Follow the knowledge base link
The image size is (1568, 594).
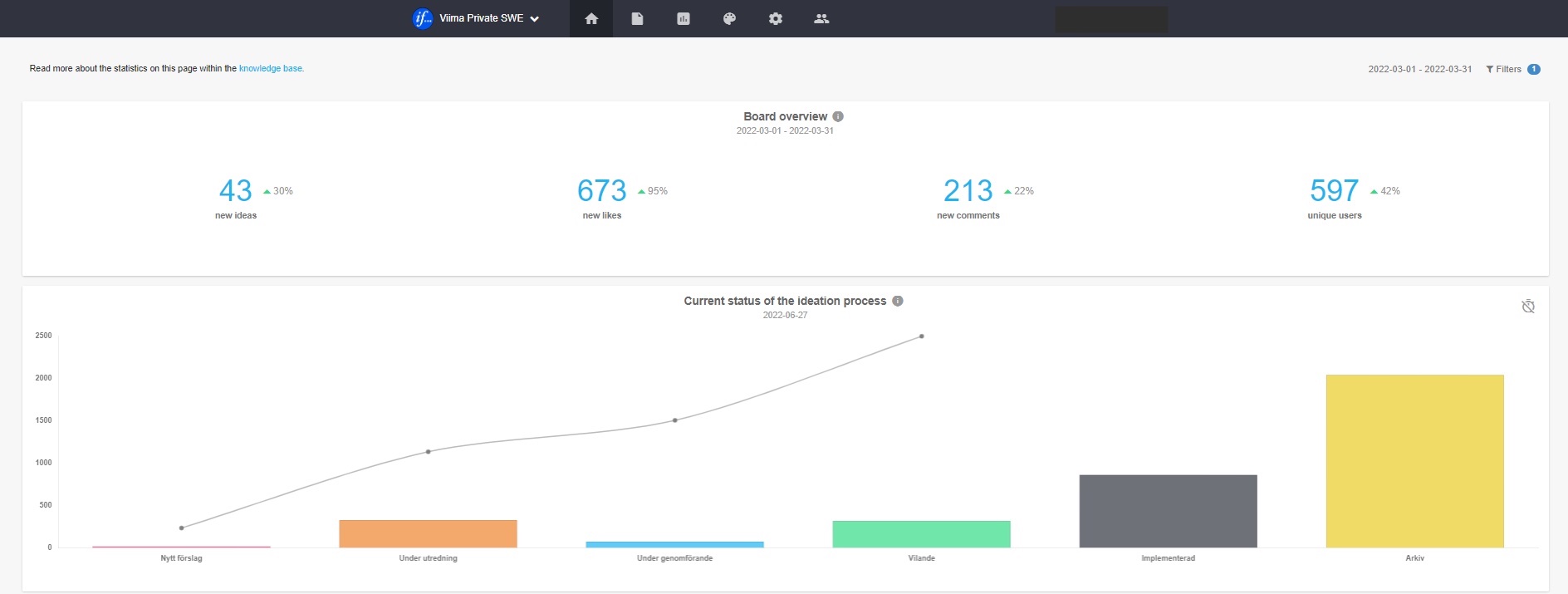click(x=271, y=68)
